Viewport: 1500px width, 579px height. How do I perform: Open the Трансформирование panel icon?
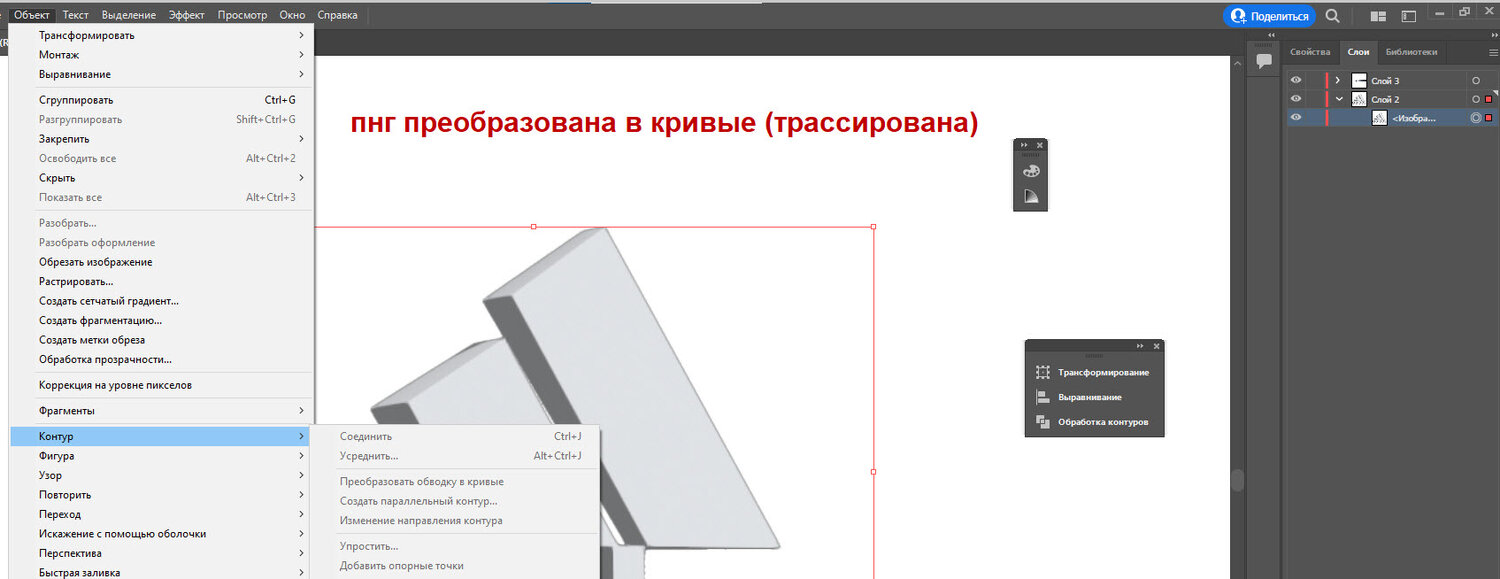tap(1042, 372)
